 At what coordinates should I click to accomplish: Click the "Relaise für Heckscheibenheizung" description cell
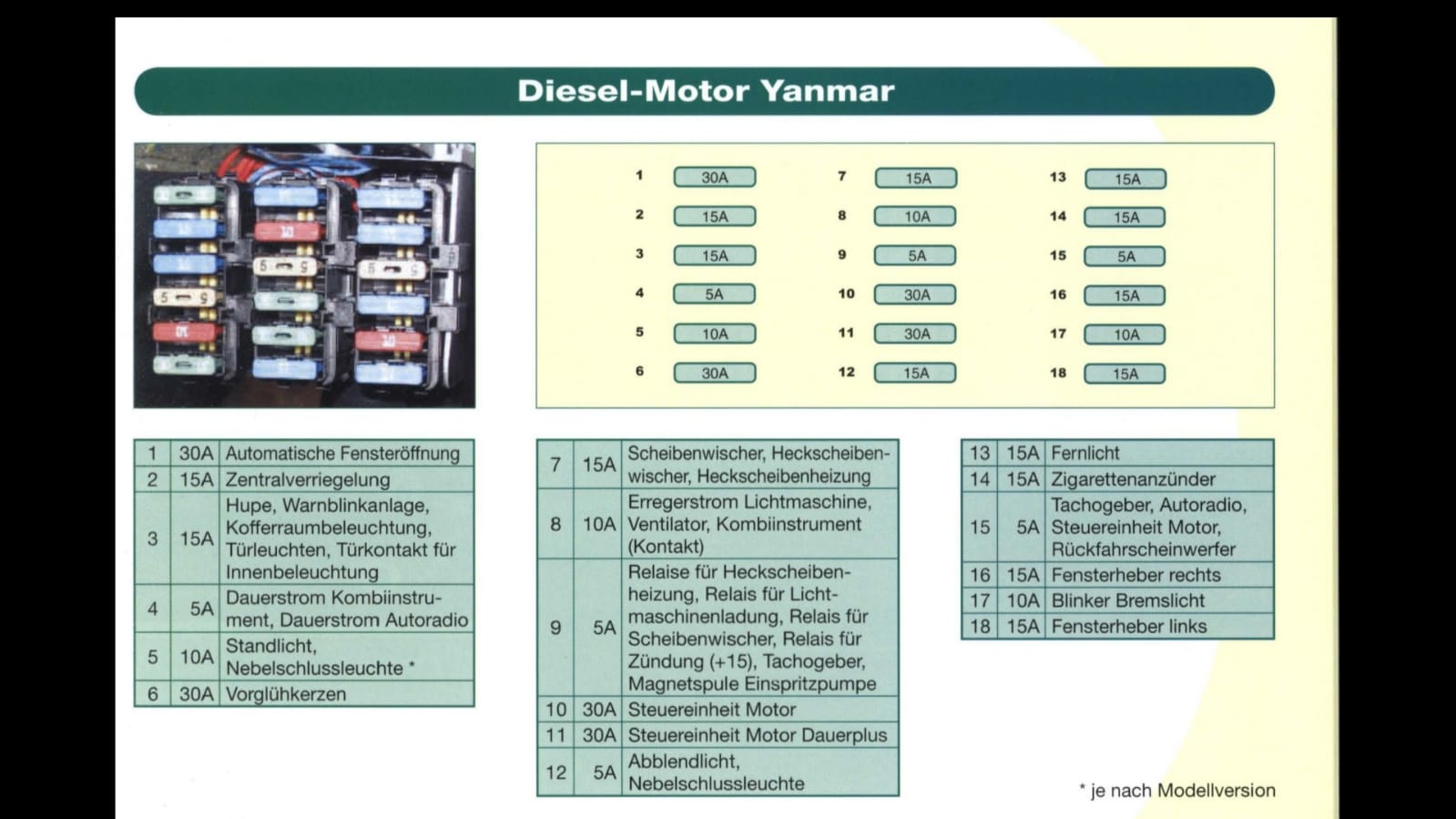759,628
